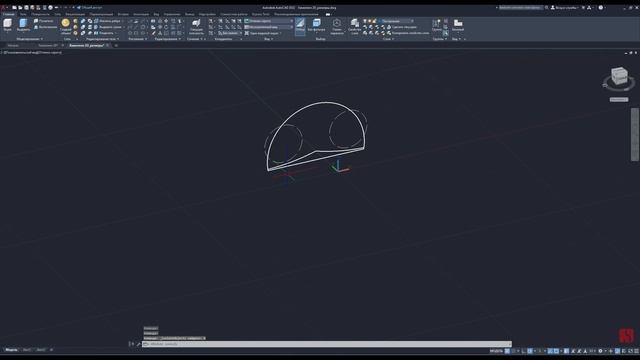Click the Политело tool
This screenshot has height=360, width=640.
click(44, 21)
